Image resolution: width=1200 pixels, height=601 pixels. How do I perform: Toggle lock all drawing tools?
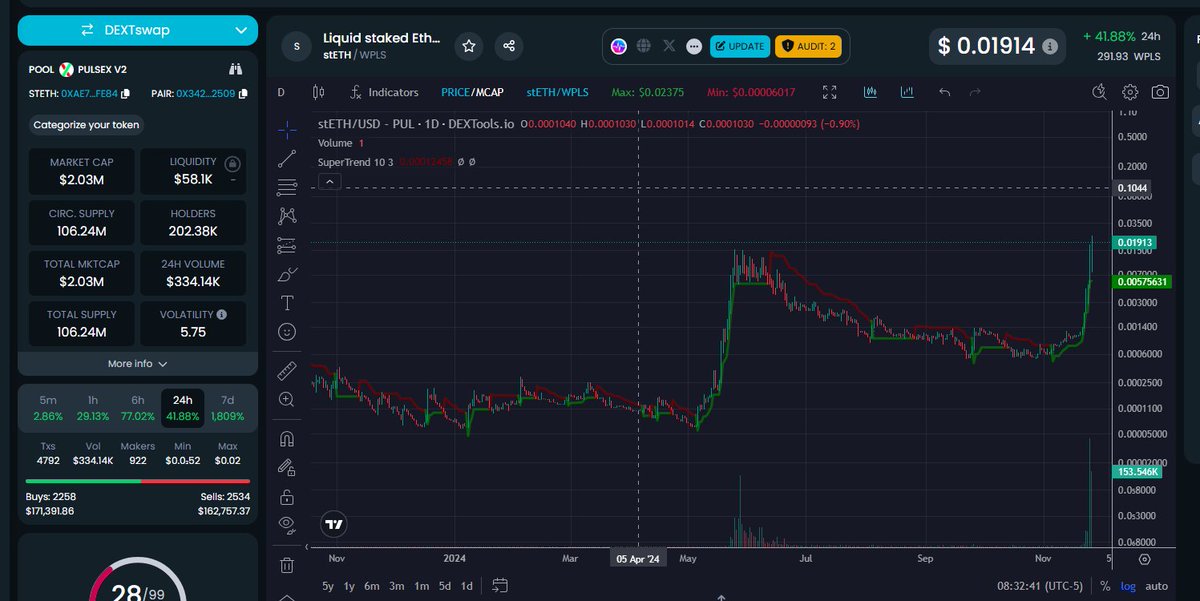pyautogui.click(x=287, y=496)
